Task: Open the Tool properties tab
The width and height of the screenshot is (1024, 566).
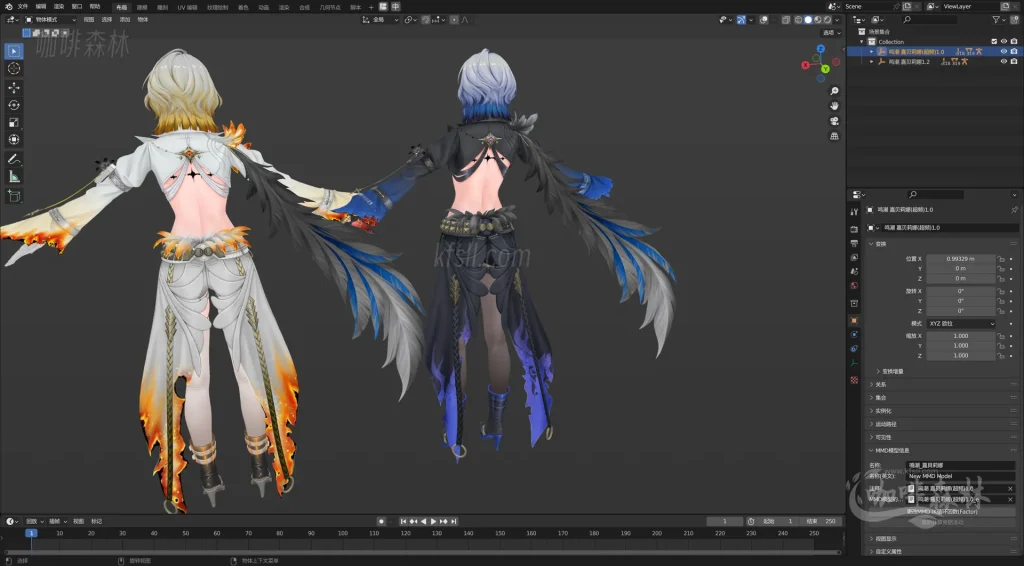Action: click(854, 212)
